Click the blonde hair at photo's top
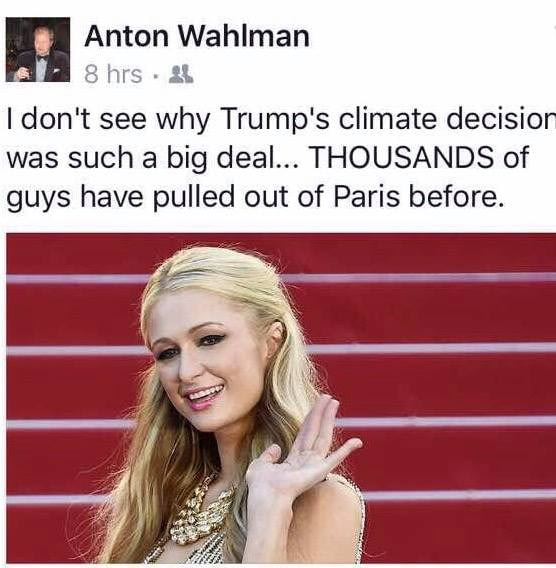The width and height of the screenshot is (556, 568). 221,275
